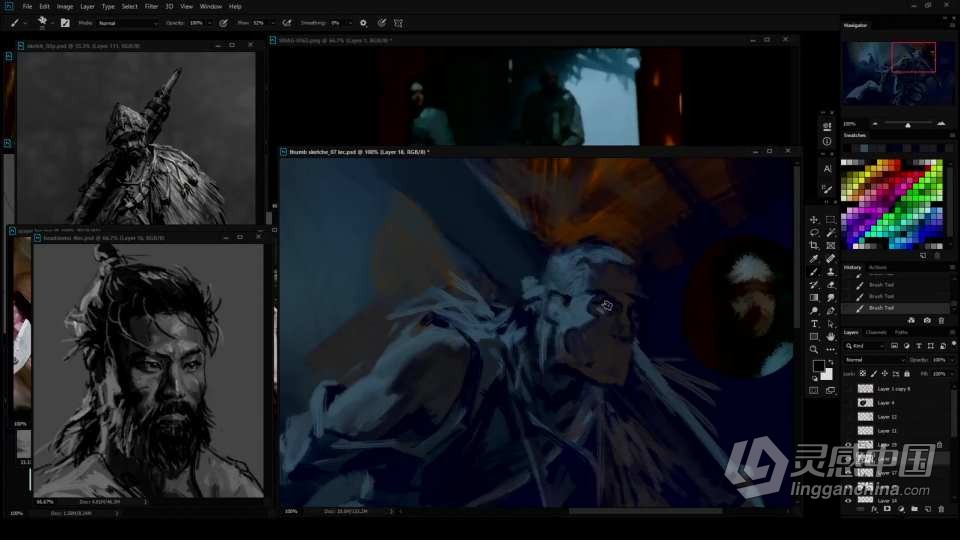Select the Gradient tool
The width and height of the screenshot is (960, 540).
click(814, 298)
